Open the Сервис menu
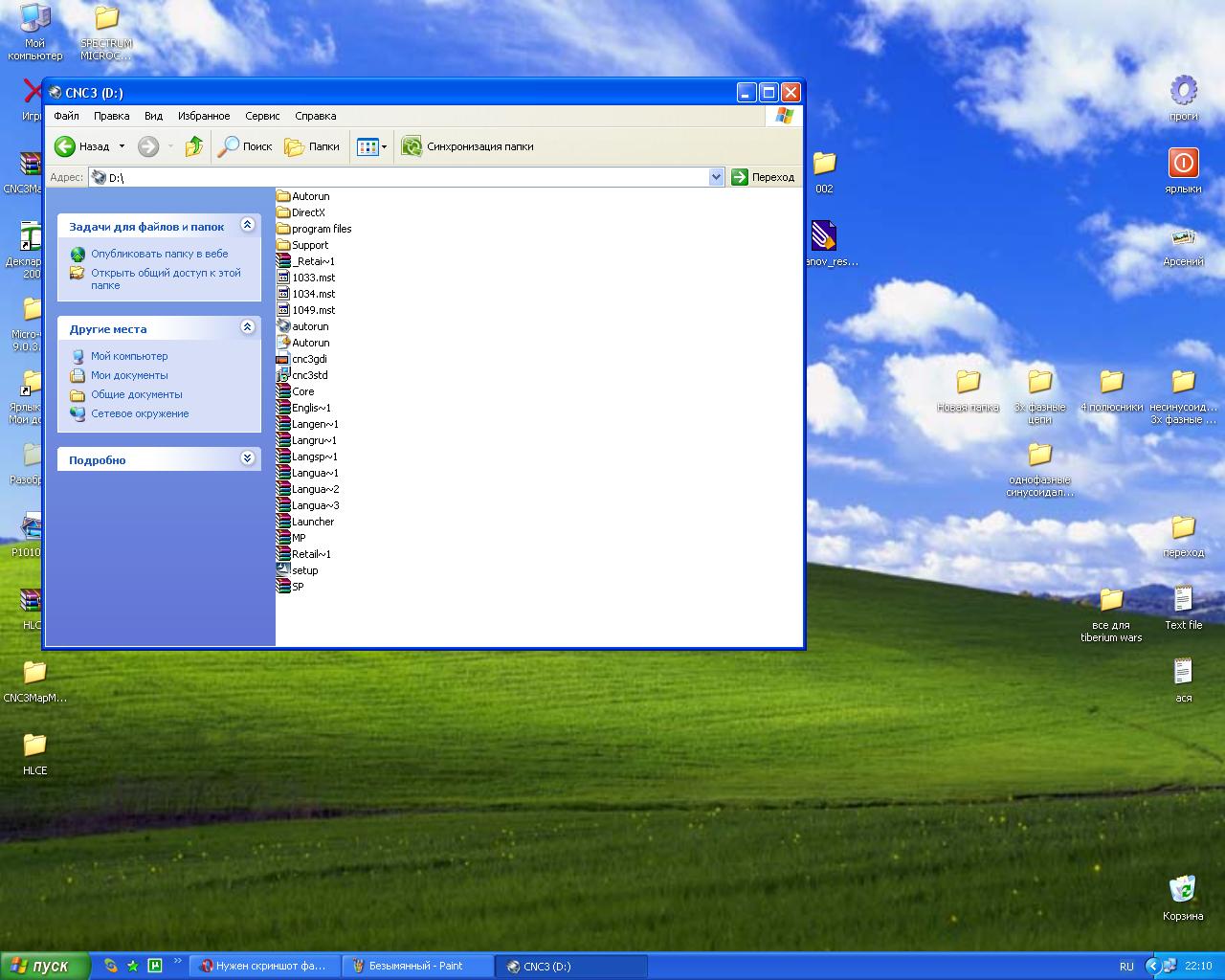 [262, 116]
